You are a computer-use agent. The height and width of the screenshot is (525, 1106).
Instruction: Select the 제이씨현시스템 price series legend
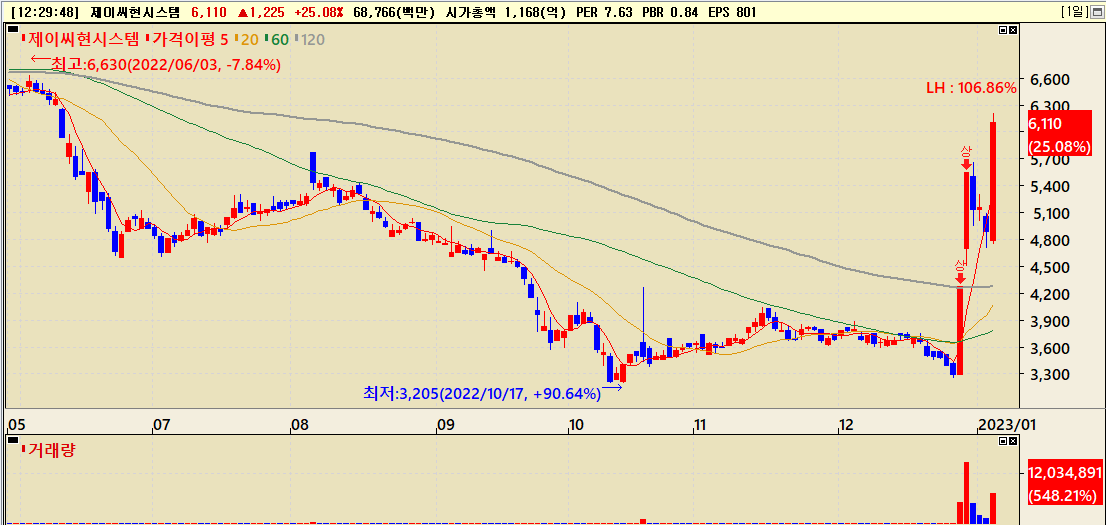(x=80, y=40)
